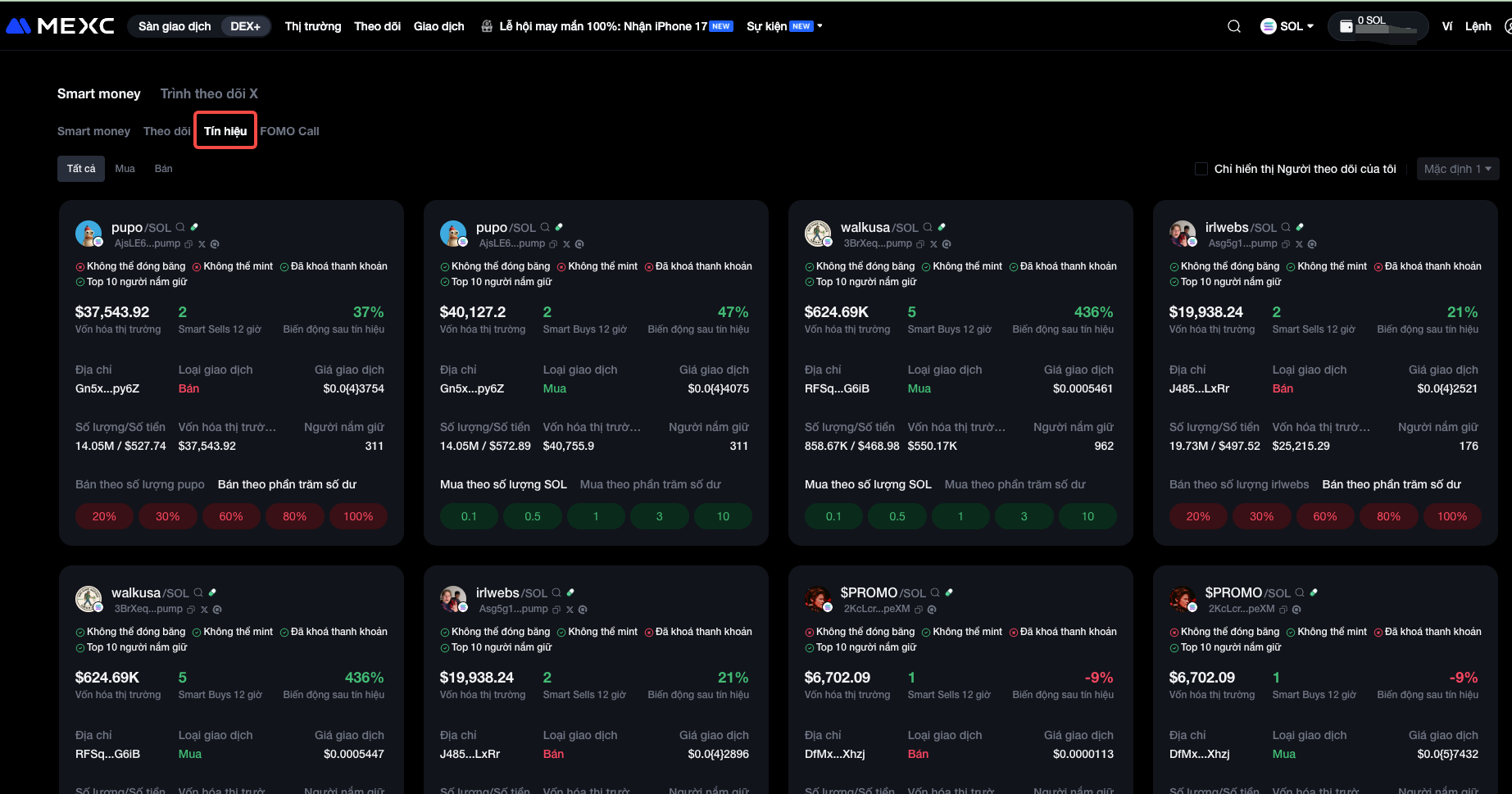The image size is (1512, 794).
Task: Select the Mua filter
Action: pyautogui.click(x=125, y=169)
